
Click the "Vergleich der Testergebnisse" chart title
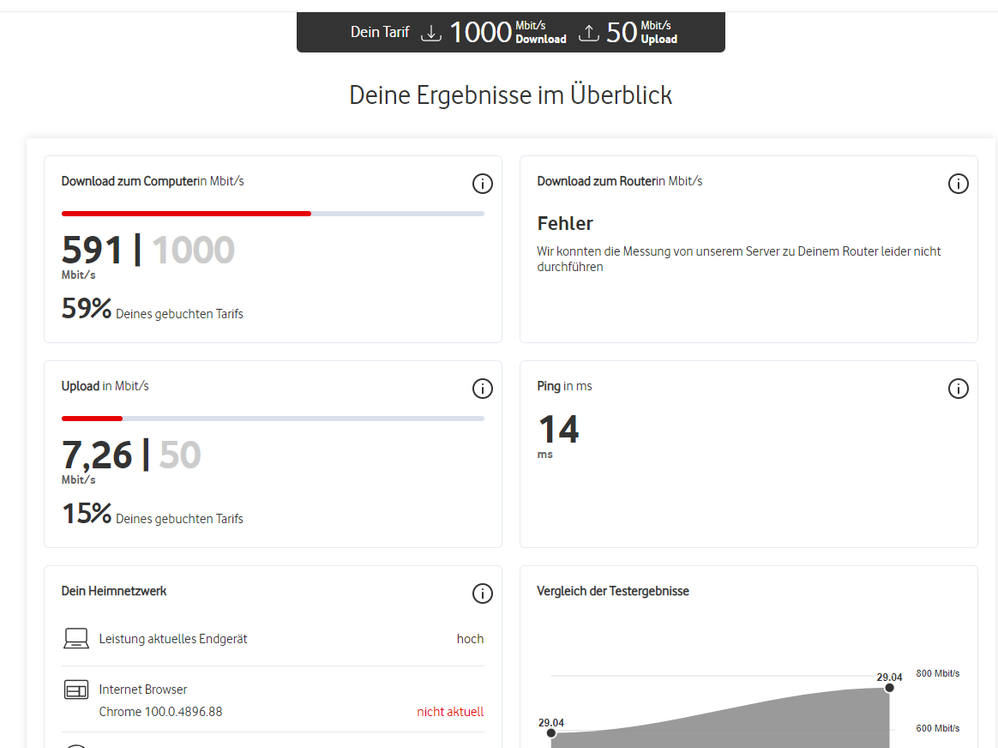pyautogui.click(x=613, y=591)
